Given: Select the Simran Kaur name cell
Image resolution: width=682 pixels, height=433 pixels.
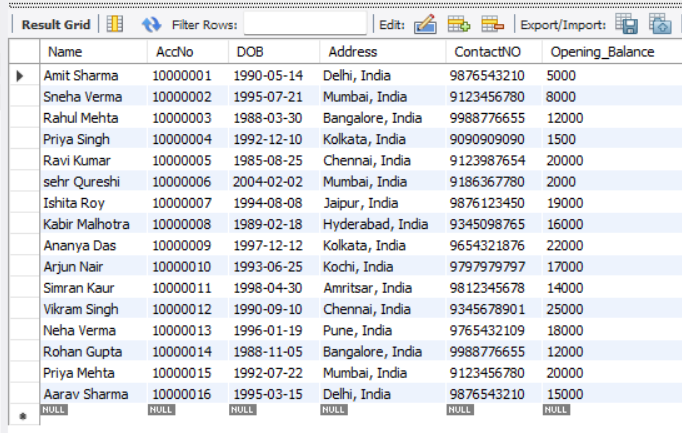Looking at the screenshot, I should tap(94, 288).
